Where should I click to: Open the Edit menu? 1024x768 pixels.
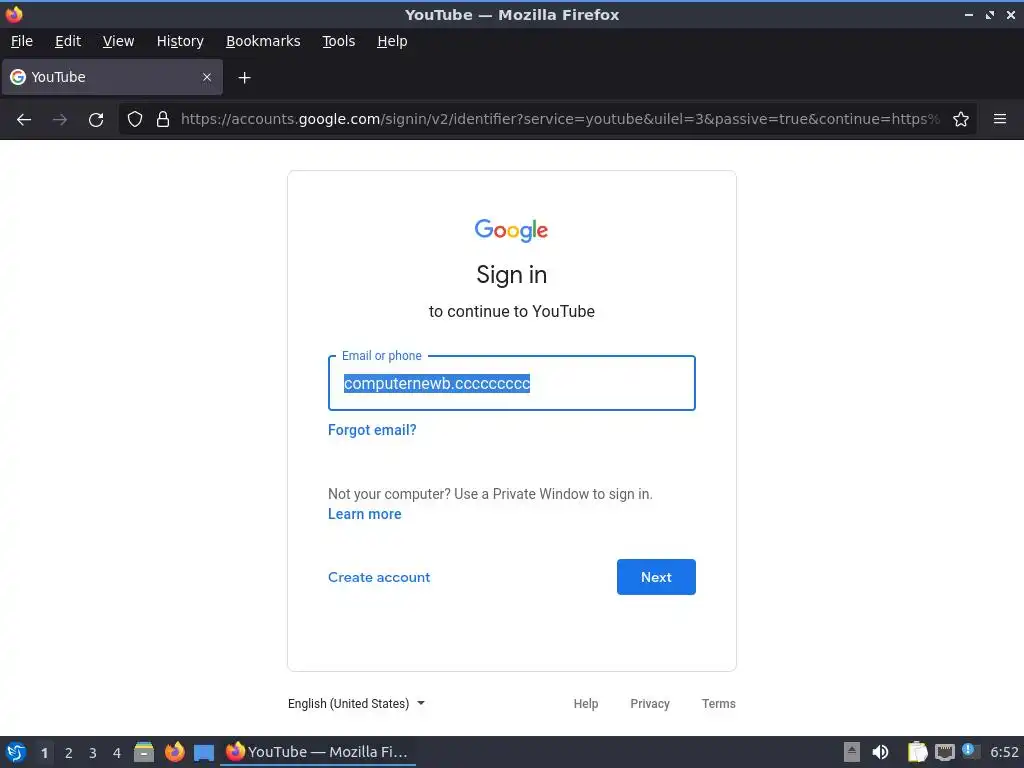tap(68, 41)
